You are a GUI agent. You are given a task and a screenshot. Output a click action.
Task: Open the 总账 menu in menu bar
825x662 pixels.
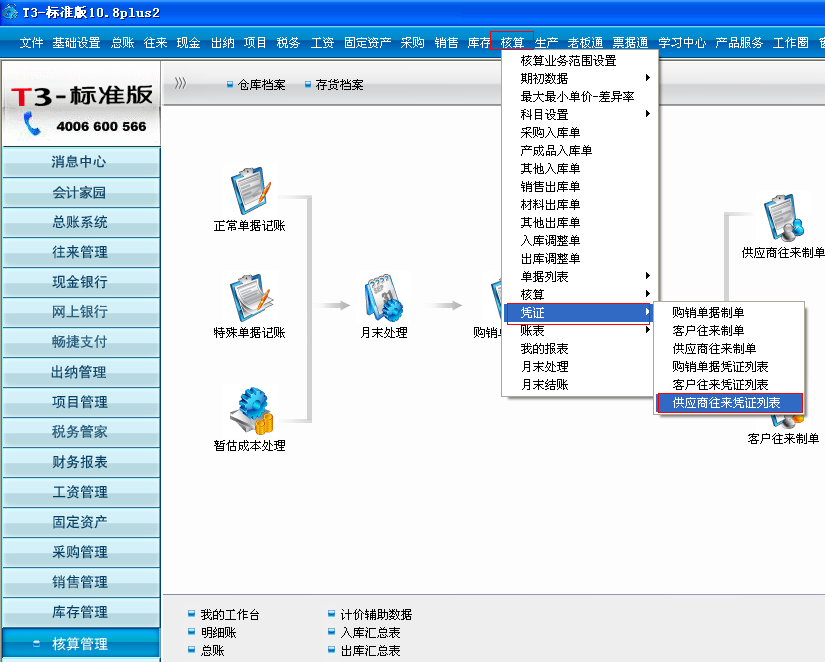click(x=123, y=42)
